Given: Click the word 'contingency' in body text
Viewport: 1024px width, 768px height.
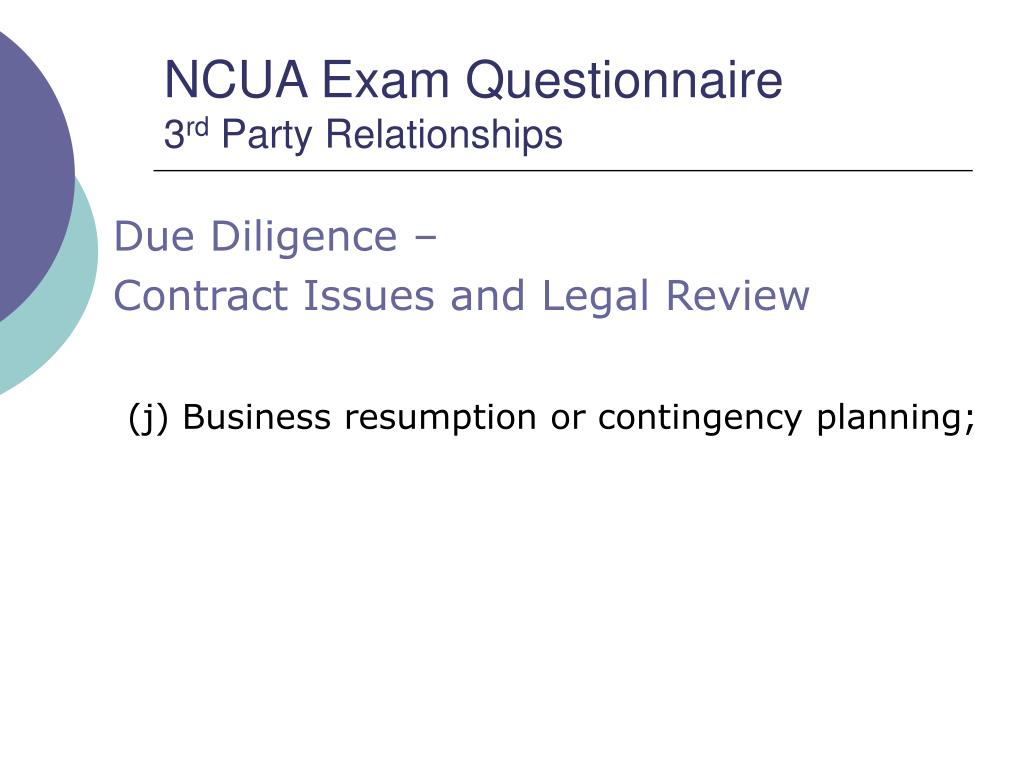Looking at the screenshot, I should point(699,419).
